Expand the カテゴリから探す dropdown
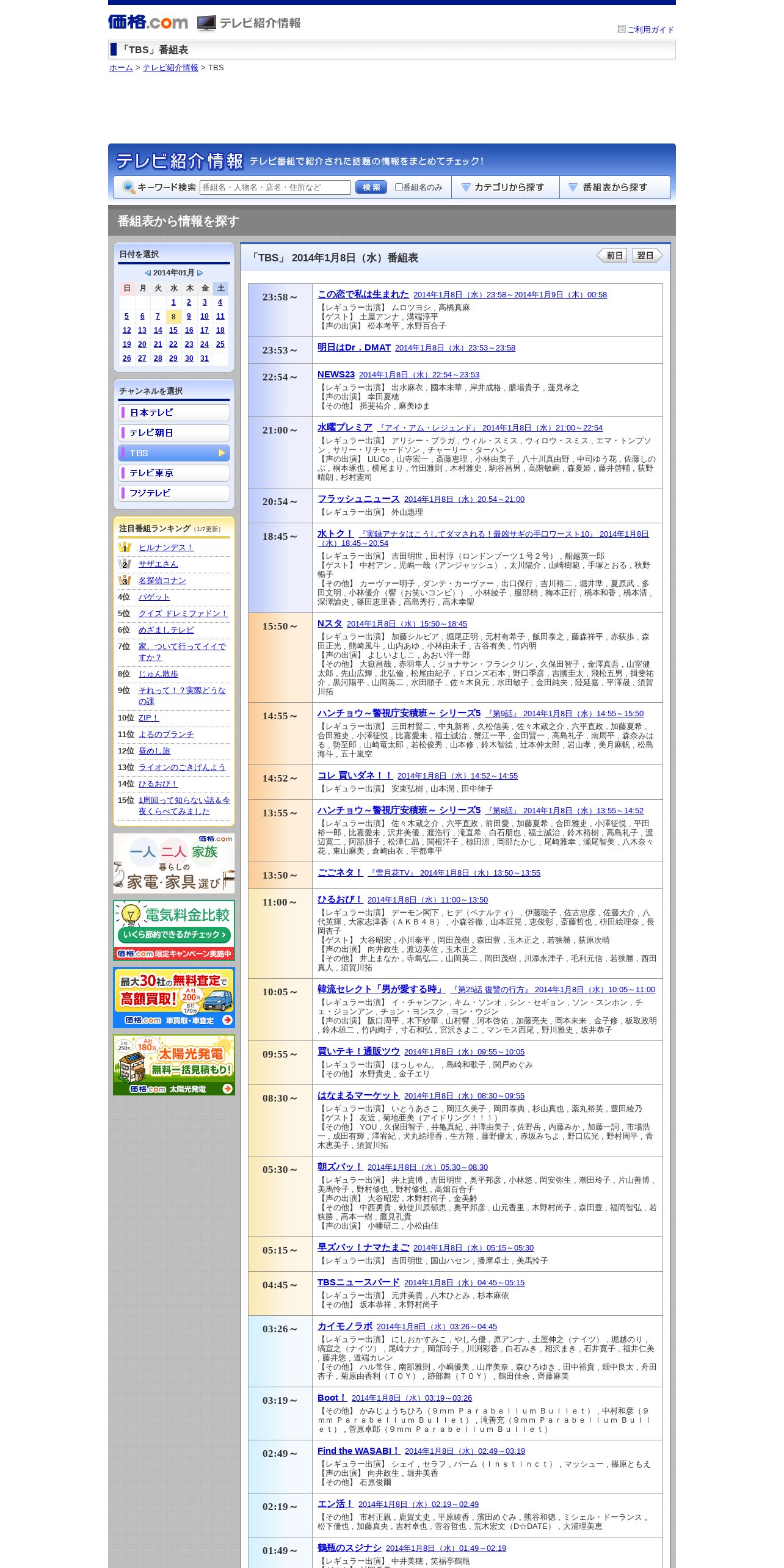This screenshot has height=1568, width=784. [505, 187]
